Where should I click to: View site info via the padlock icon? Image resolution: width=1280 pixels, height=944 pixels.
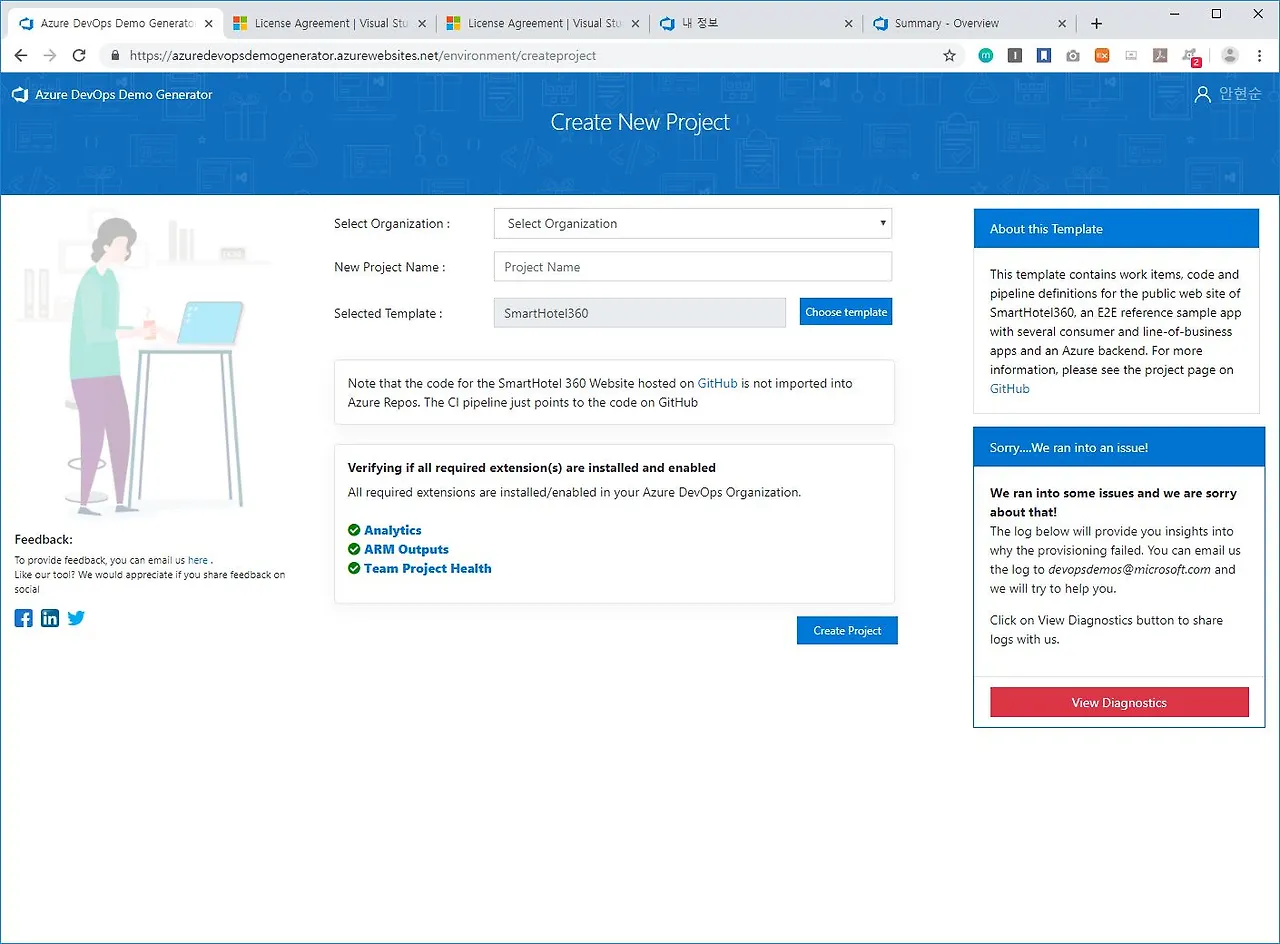pyautogui.click(x=115, y=56)
